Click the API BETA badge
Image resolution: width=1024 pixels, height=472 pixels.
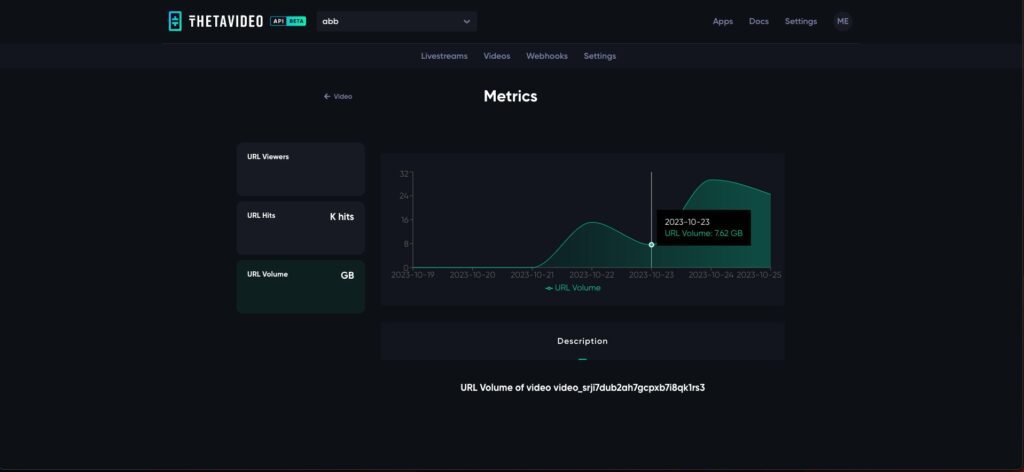[288, 21]
